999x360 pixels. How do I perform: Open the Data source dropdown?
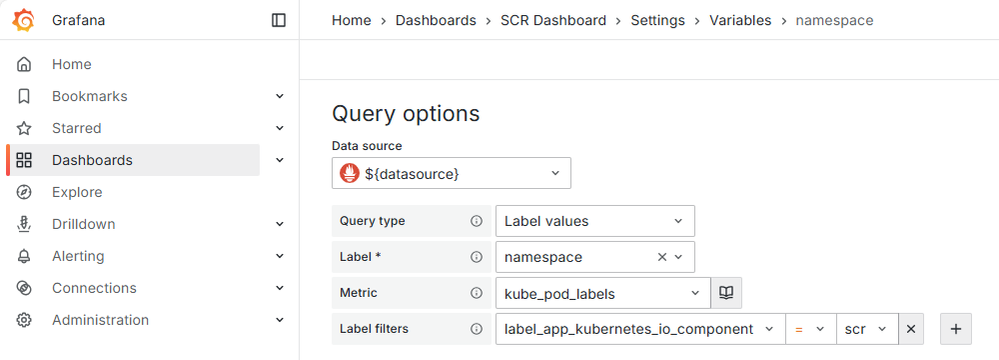[452, 173]
